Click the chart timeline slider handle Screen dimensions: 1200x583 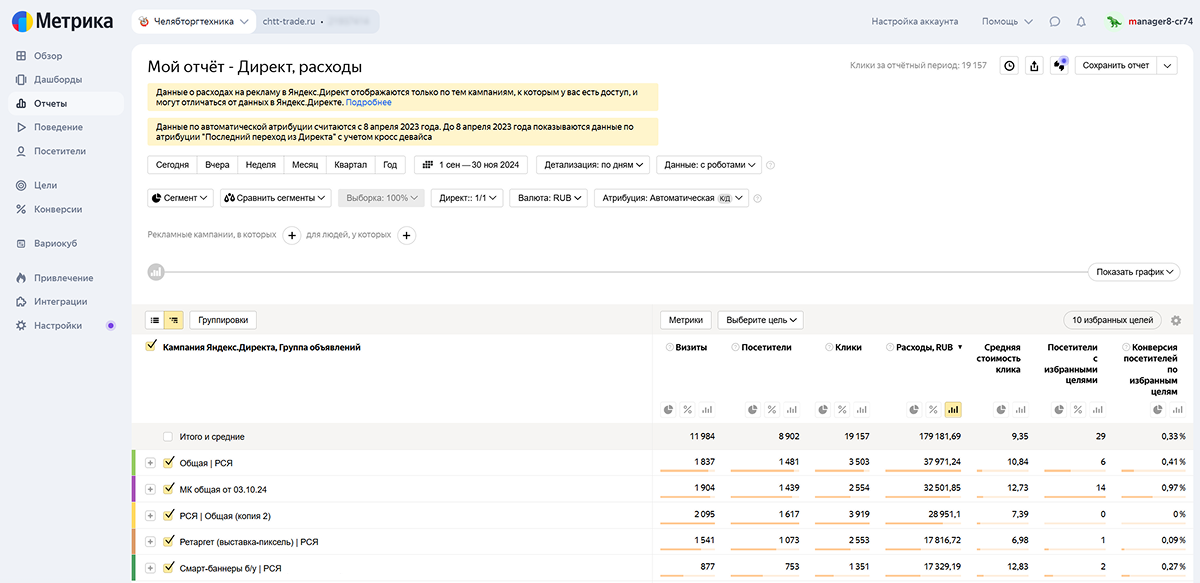click(x=155, y=272)
